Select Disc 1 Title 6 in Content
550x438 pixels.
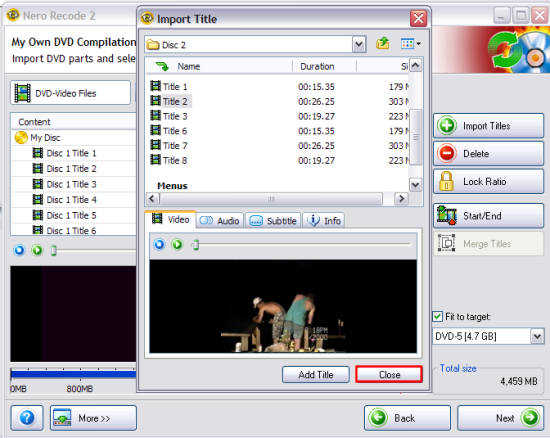[x=72, y=230]
